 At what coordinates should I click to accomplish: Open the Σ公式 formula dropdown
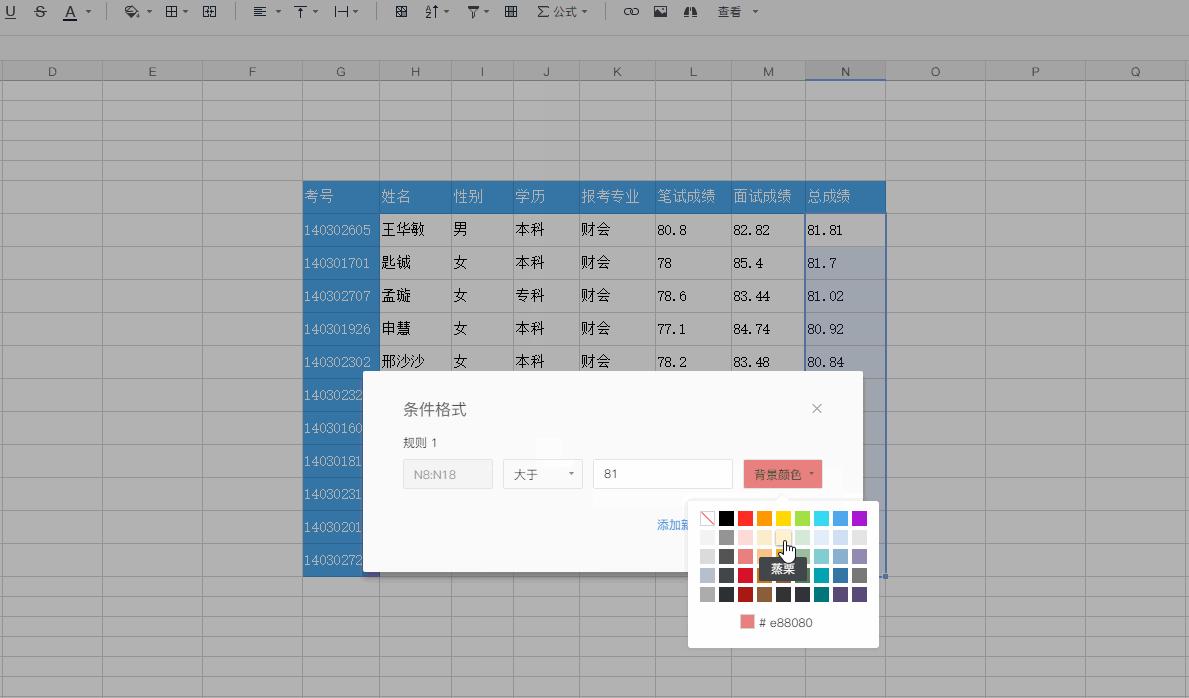point(562,11)
